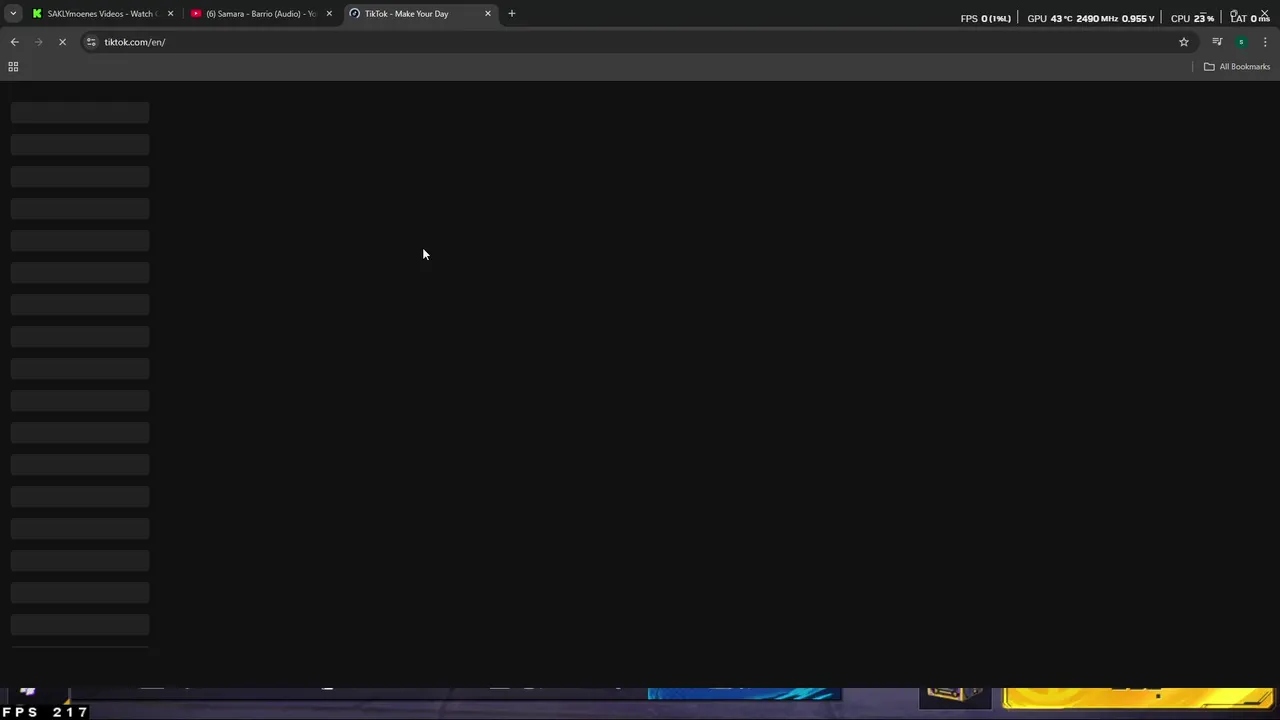Open the green profile avatar menu
1280x720 pixels.
click(1241, 42)
